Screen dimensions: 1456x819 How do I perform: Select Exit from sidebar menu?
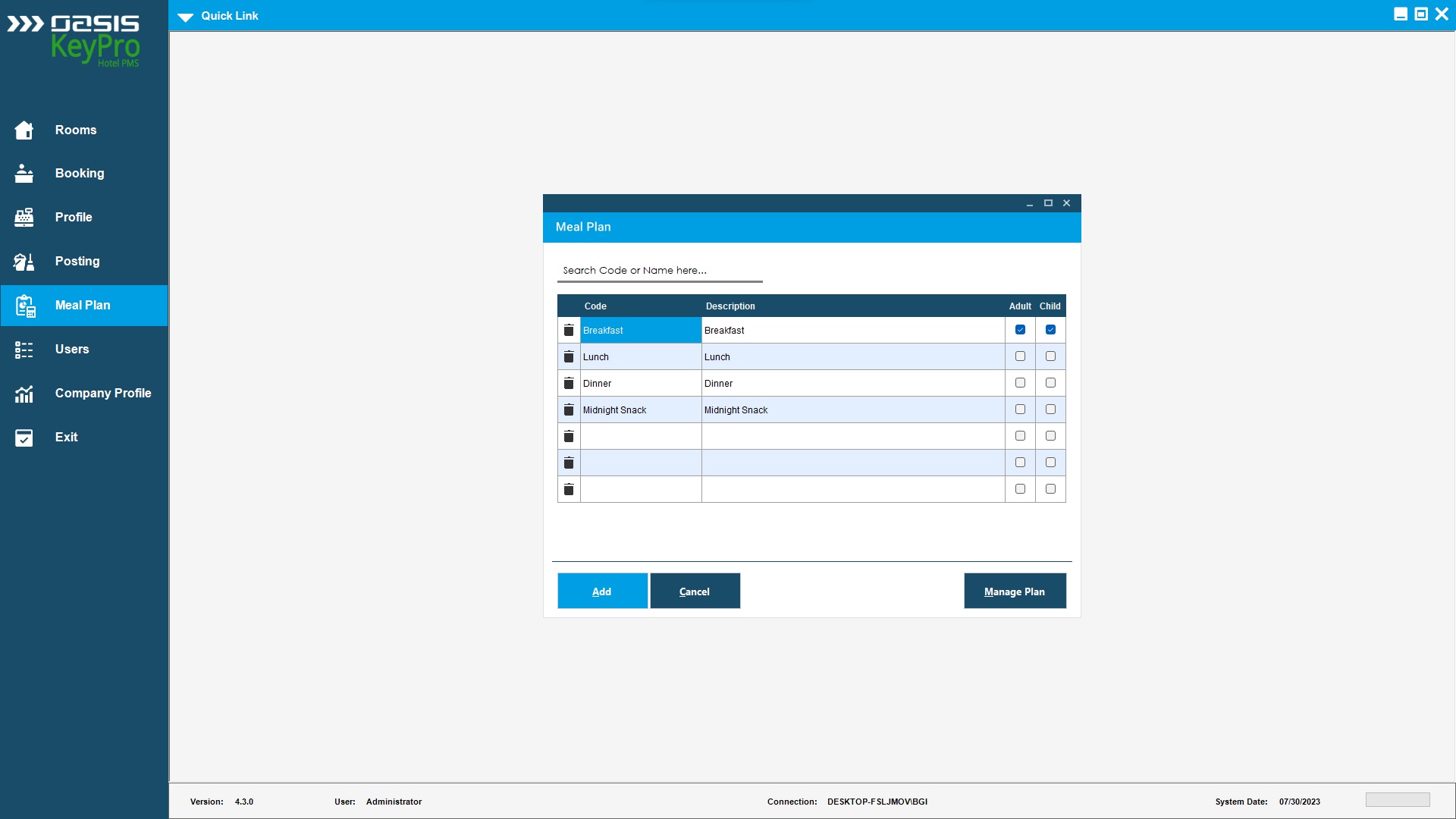click(67, 438)
